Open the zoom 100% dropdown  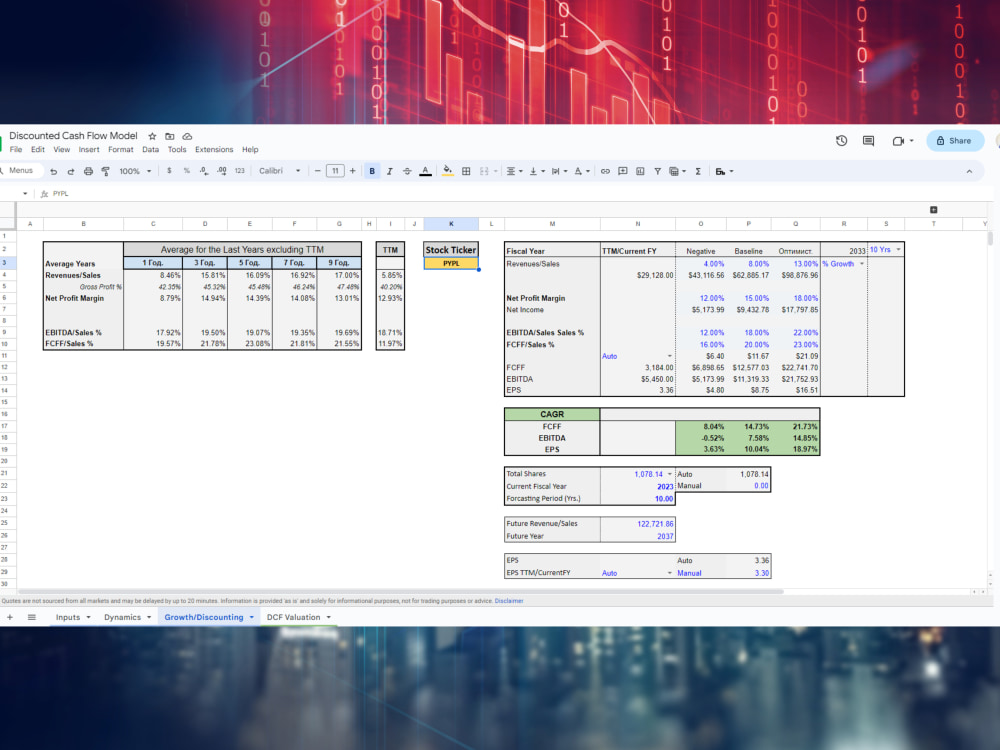click(135, 171)
